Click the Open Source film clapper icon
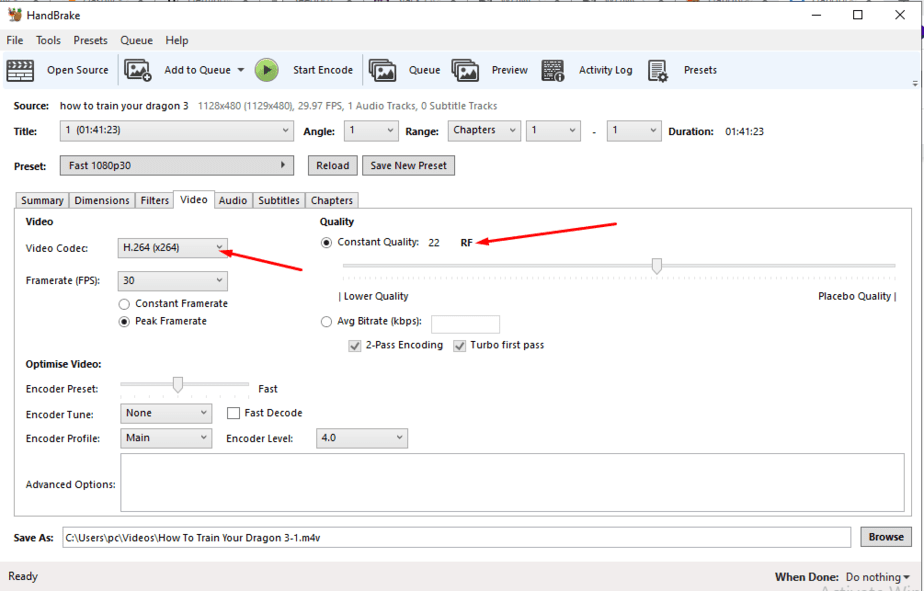The height and width of the screenshot is (591, 924). coord(20,70)
